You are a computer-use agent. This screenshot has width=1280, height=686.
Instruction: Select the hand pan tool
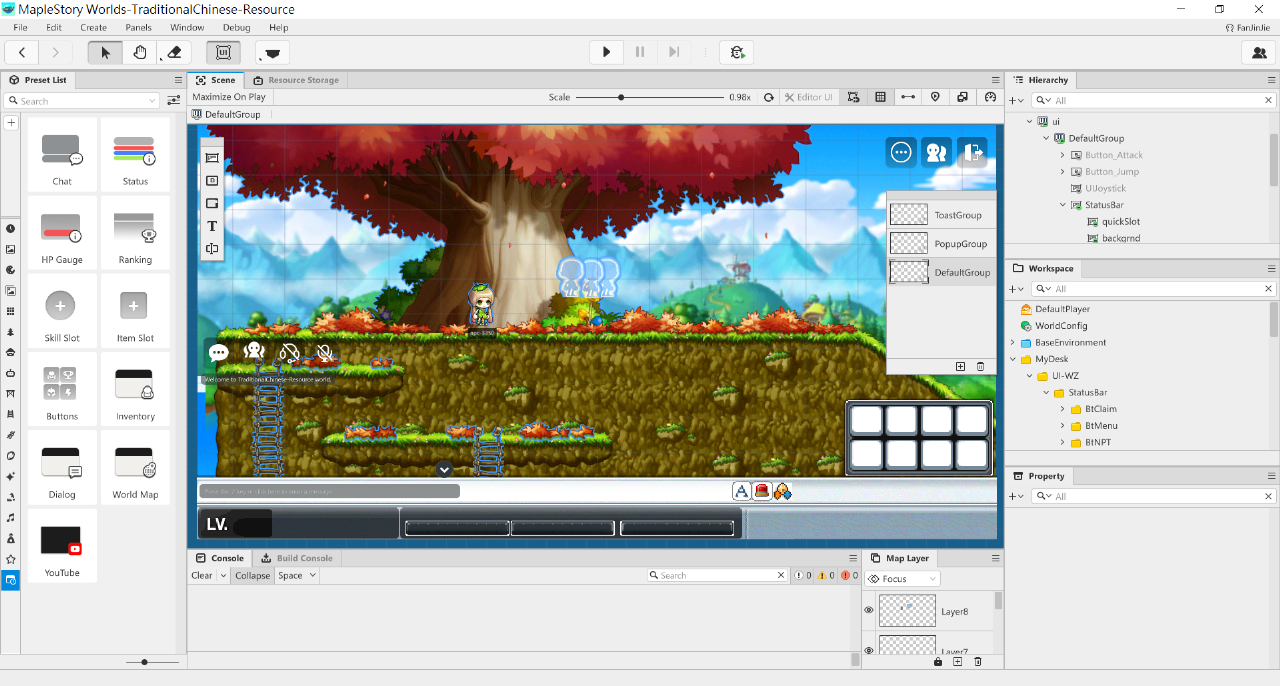[x=140, y=52]
